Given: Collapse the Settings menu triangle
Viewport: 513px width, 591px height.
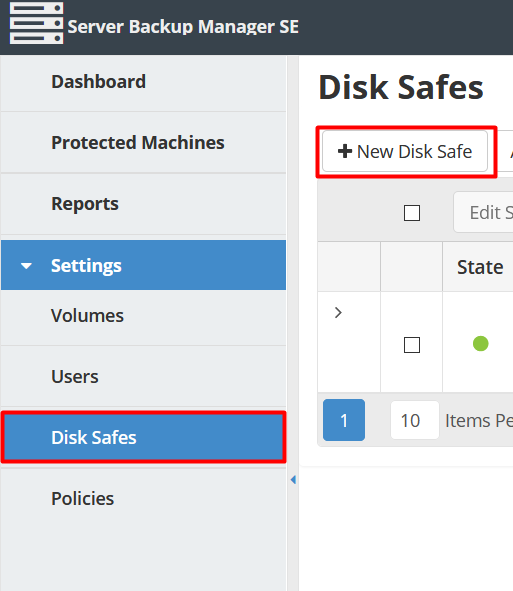Looking at the screenshot, I should click(x=26, y=266).
